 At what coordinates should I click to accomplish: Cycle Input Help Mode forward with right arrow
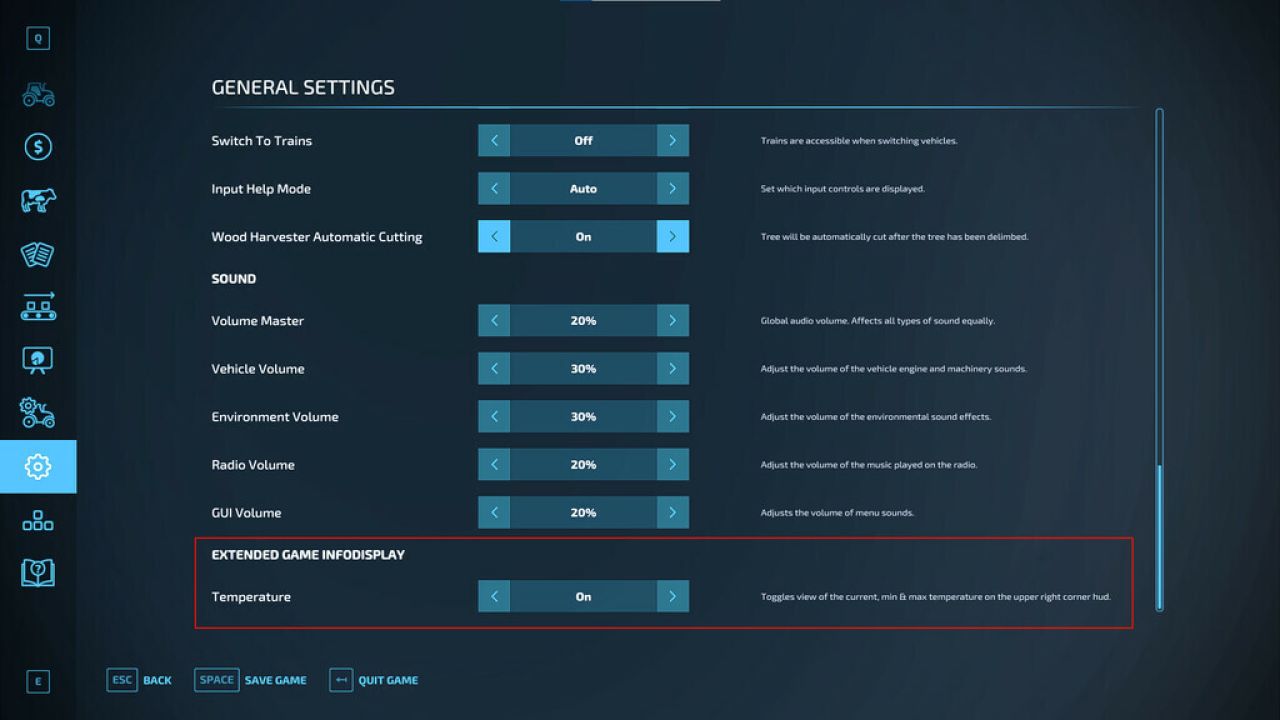point(673,188)
